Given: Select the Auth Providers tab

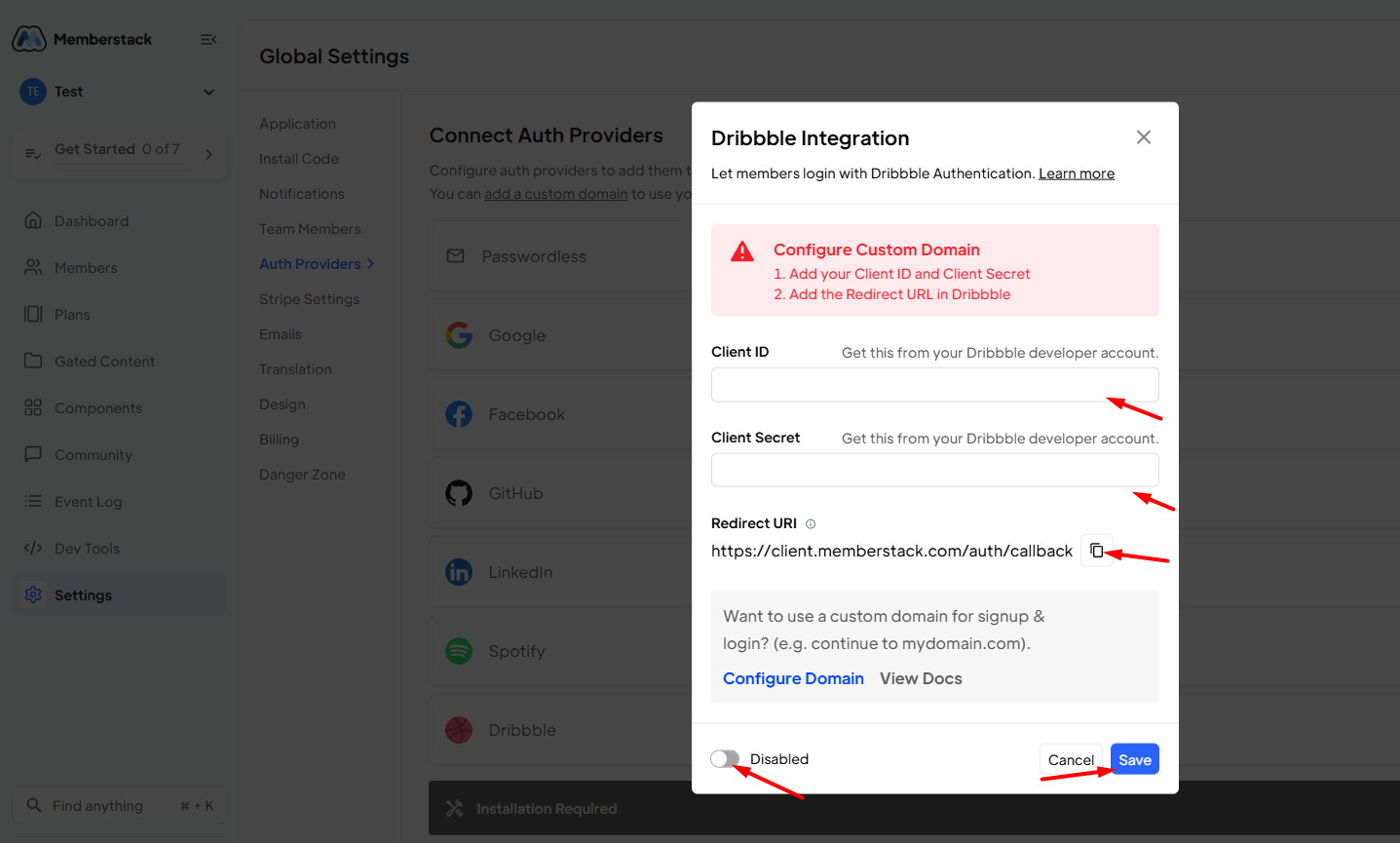Looking at the screenshot, I should [x=310, y=264].
